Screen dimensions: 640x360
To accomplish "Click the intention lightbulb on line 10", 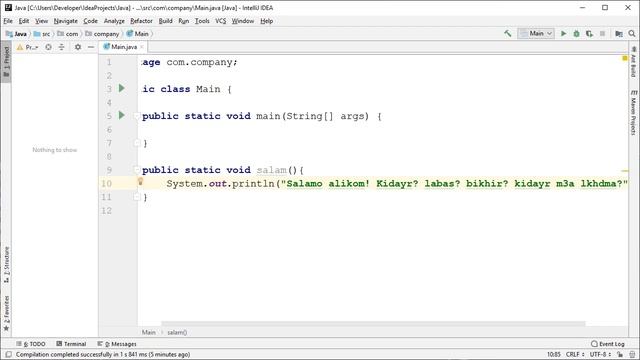I will (140, 181).
